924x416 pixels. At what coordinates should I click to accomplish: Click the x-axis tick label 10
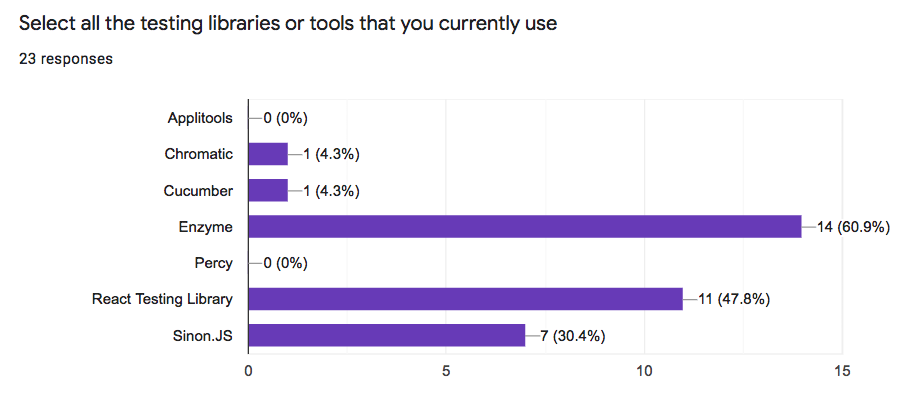click(644, 371)
